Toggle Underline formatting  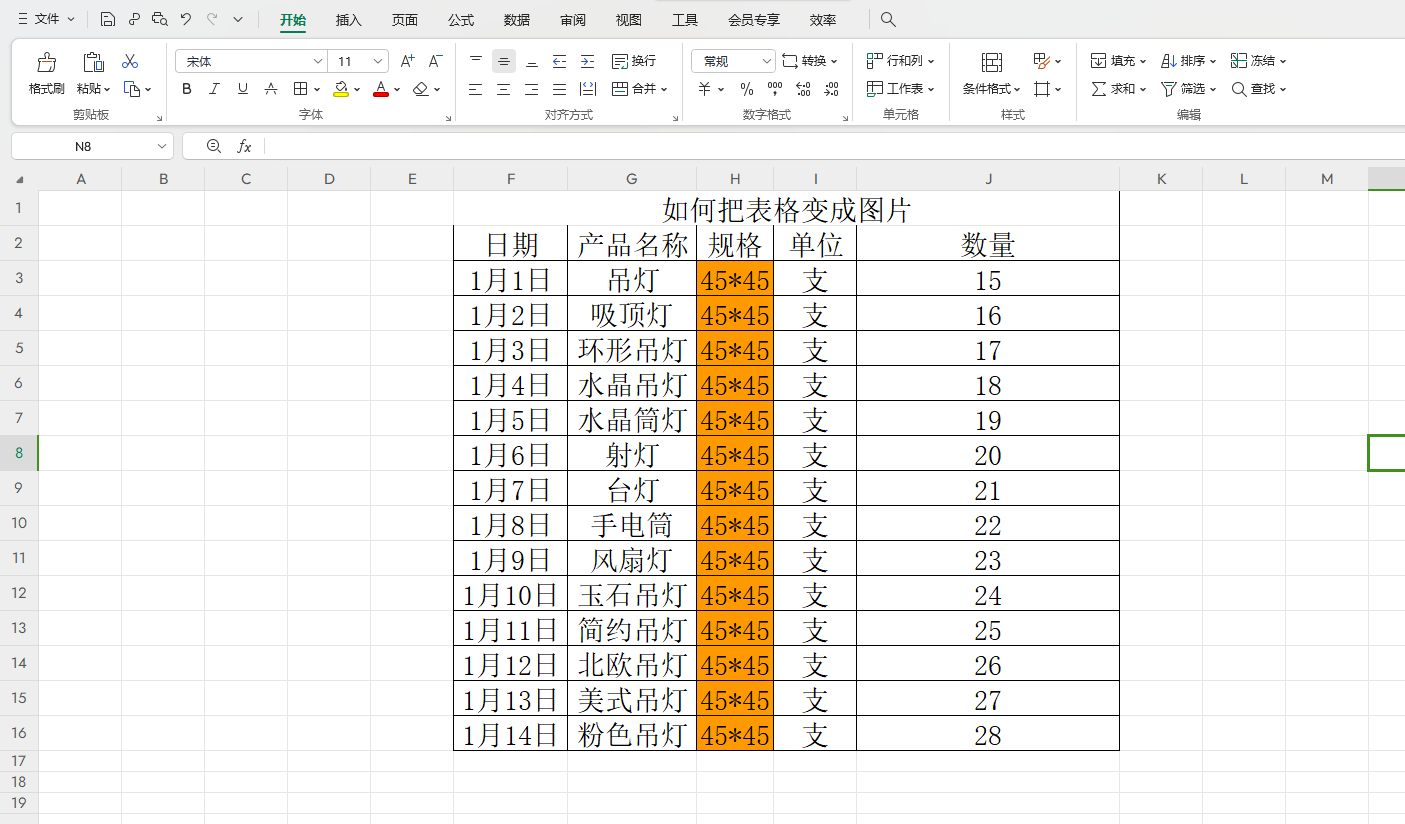(242, 89)
